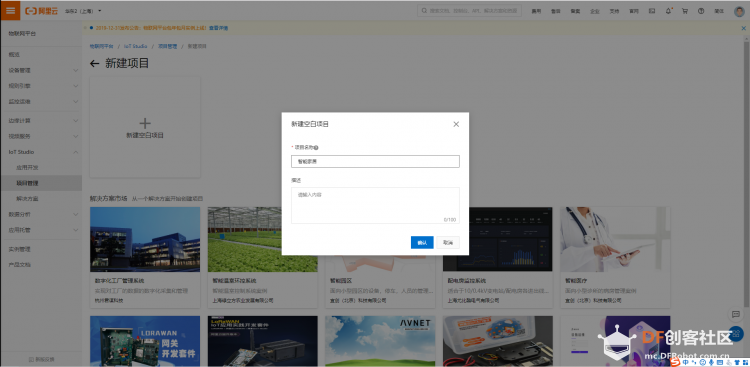Open the user avatar menu

pos(739,11)
